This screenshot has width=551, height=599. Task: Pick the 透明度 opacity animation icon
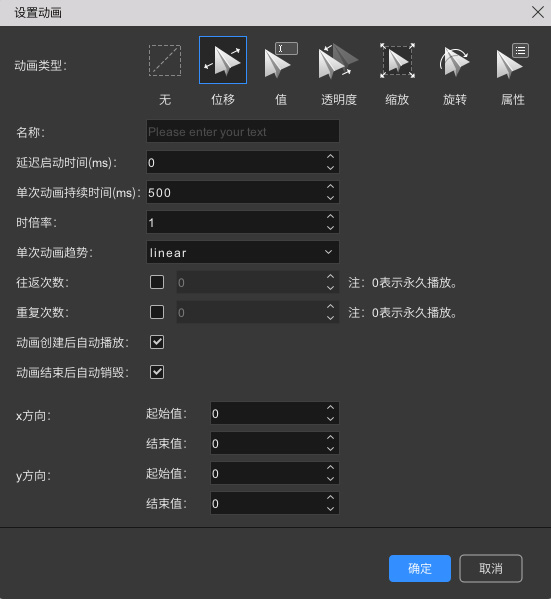tap(339, 60)
